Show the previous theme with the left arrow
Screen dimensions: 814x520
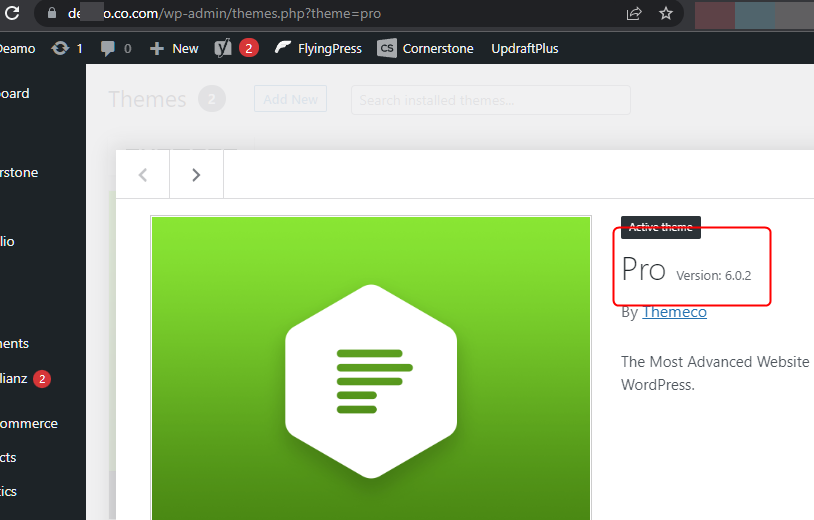(143, 175)
